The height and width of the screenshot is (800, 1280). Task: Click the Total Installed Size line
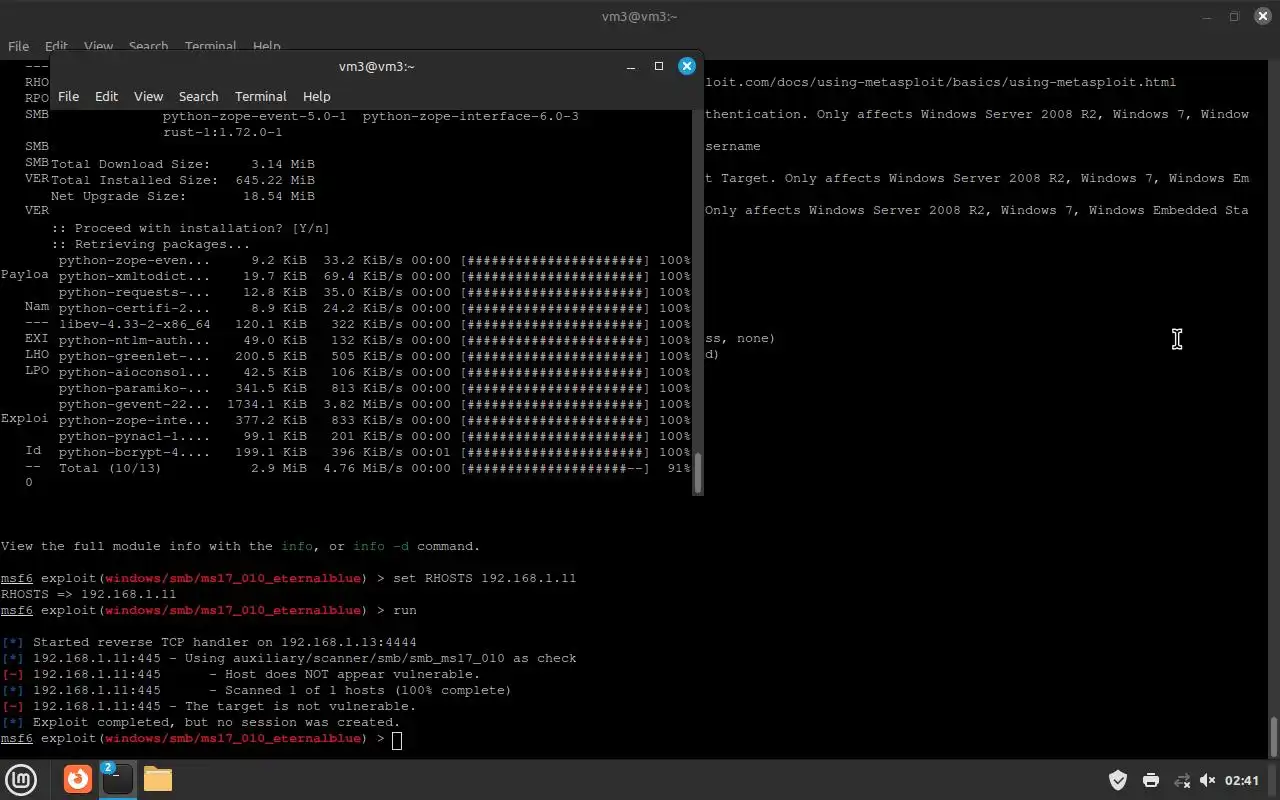pos(183,180)
